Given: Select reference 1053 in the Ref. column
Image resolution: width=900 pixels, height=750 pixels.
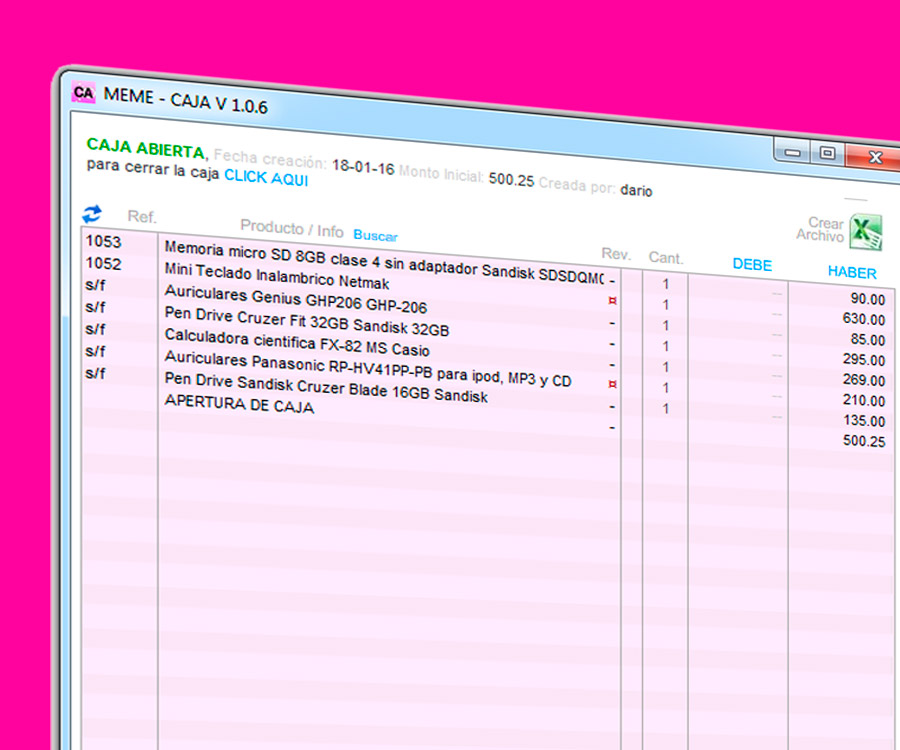Looking at the screenshot, I should (103, 242).
